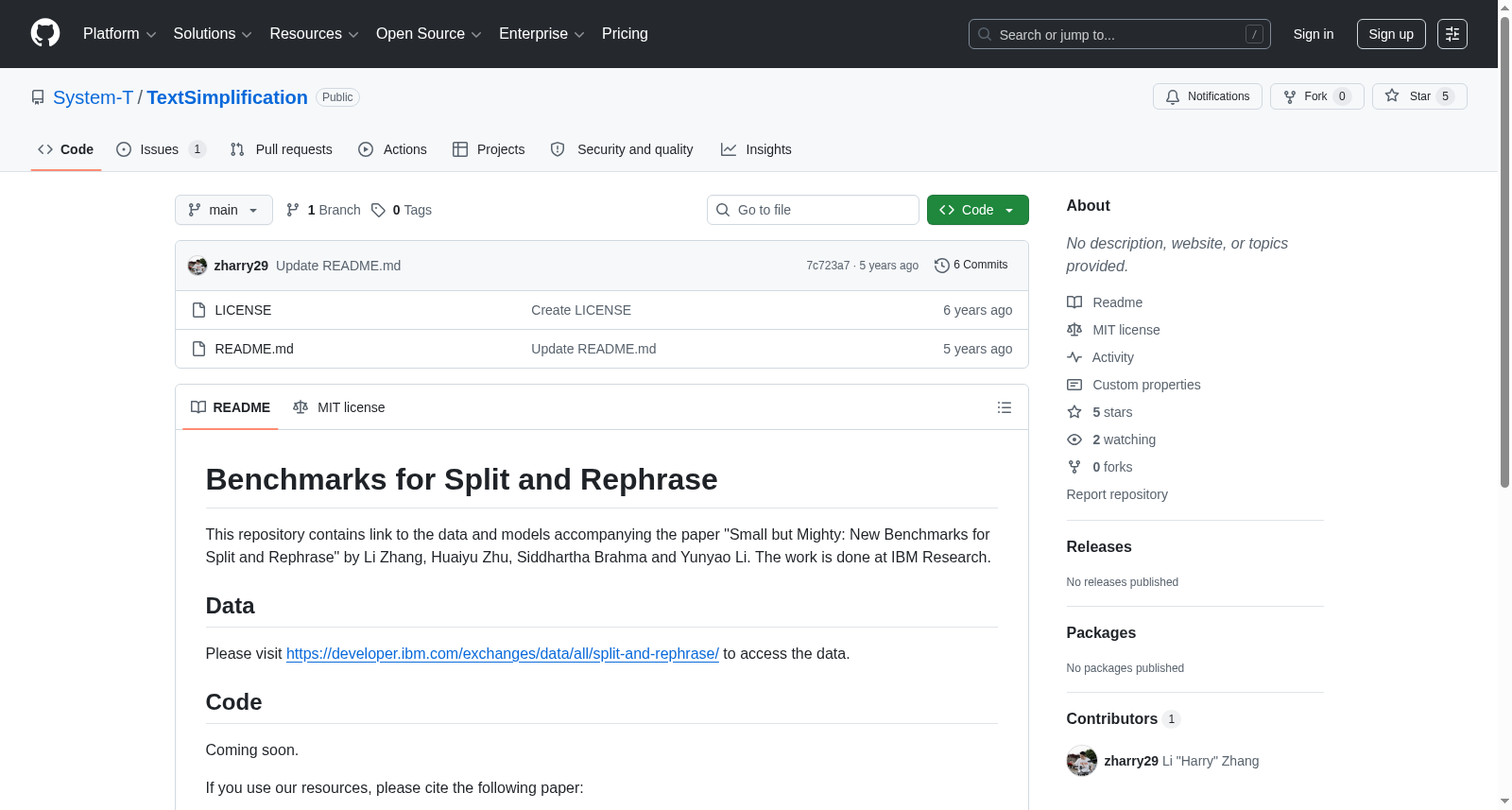Click zharry29 avatar in commit header
The image size is (1512, 810).
(x=198, y=266)
